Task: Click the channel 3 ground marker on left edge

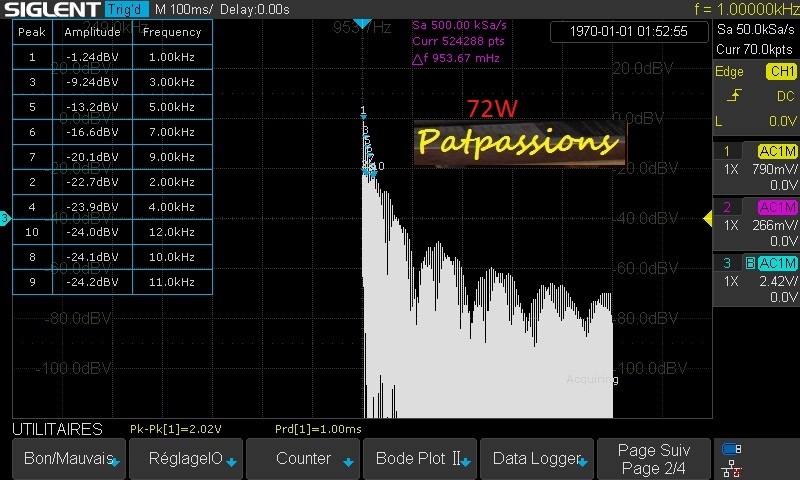Action: [x=5, y=218]
